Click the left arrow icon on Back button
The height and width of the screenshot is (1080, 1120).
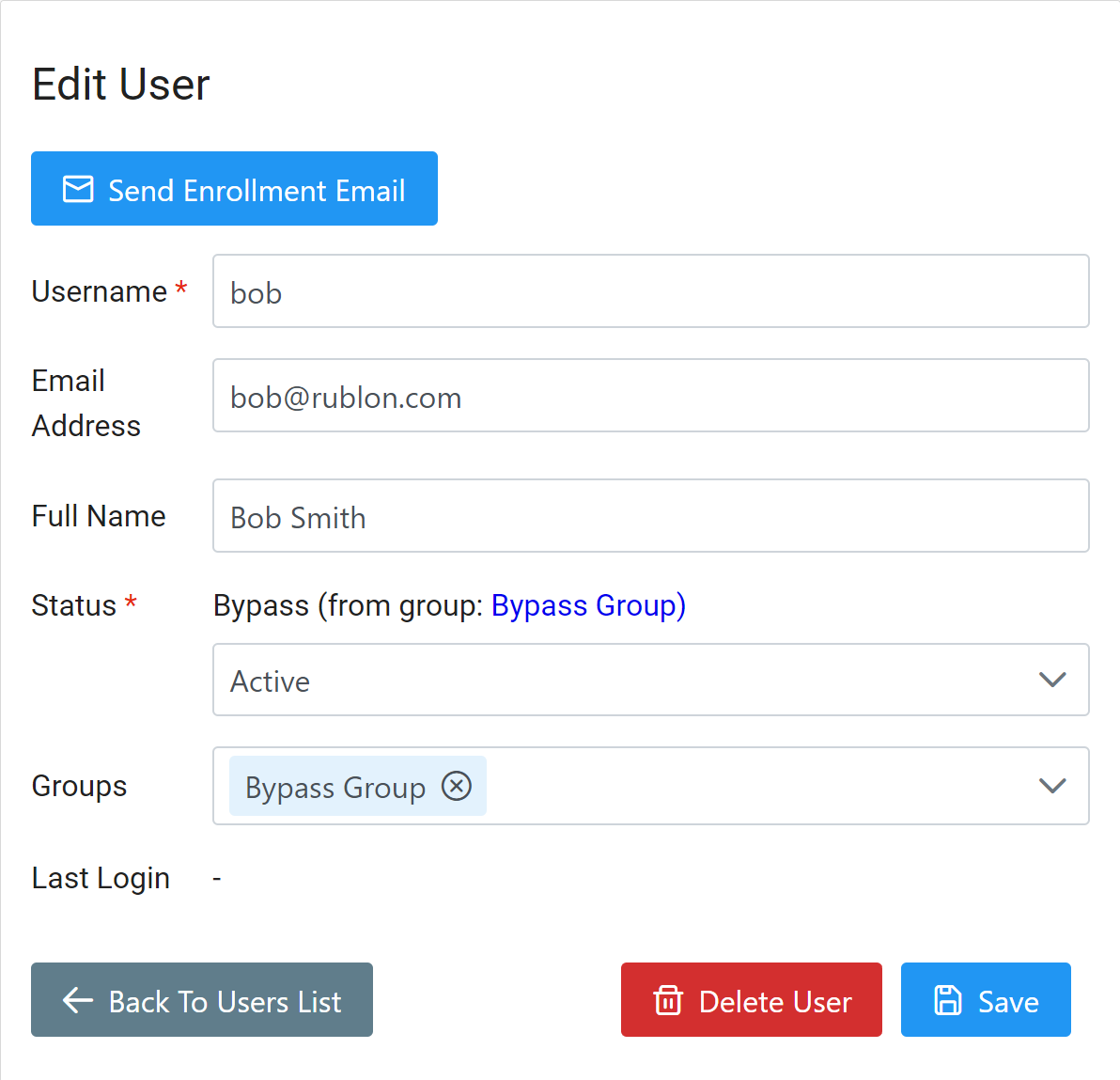pos(77,1000)
